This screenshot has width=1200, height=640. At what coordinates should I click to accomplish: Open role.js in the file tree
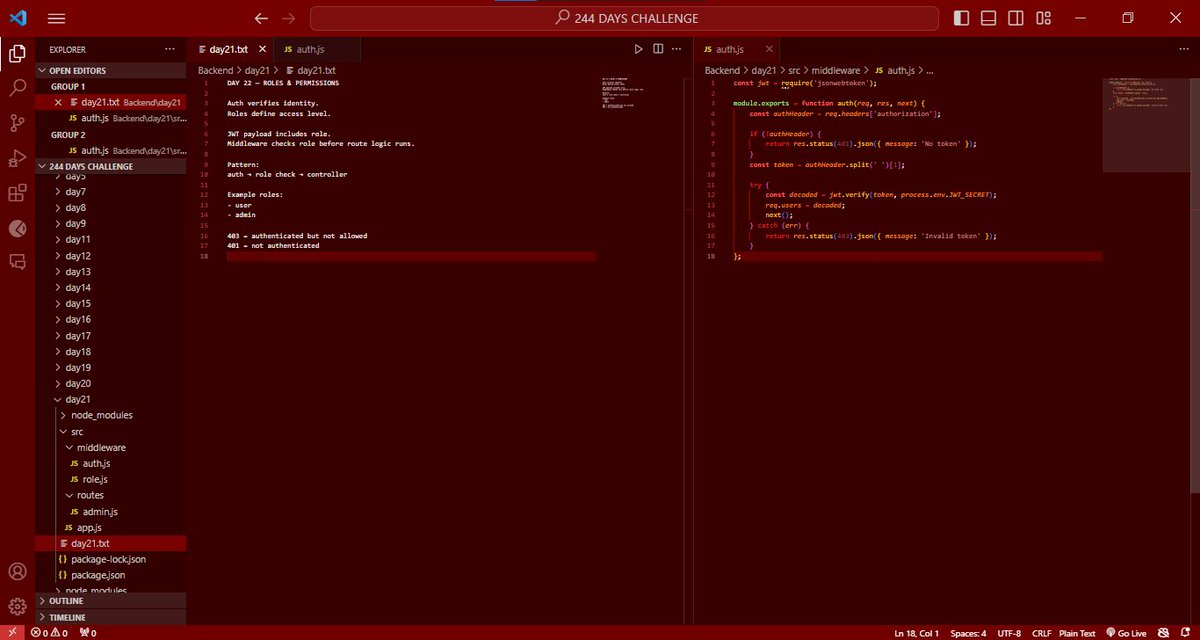tap(111, 479)
